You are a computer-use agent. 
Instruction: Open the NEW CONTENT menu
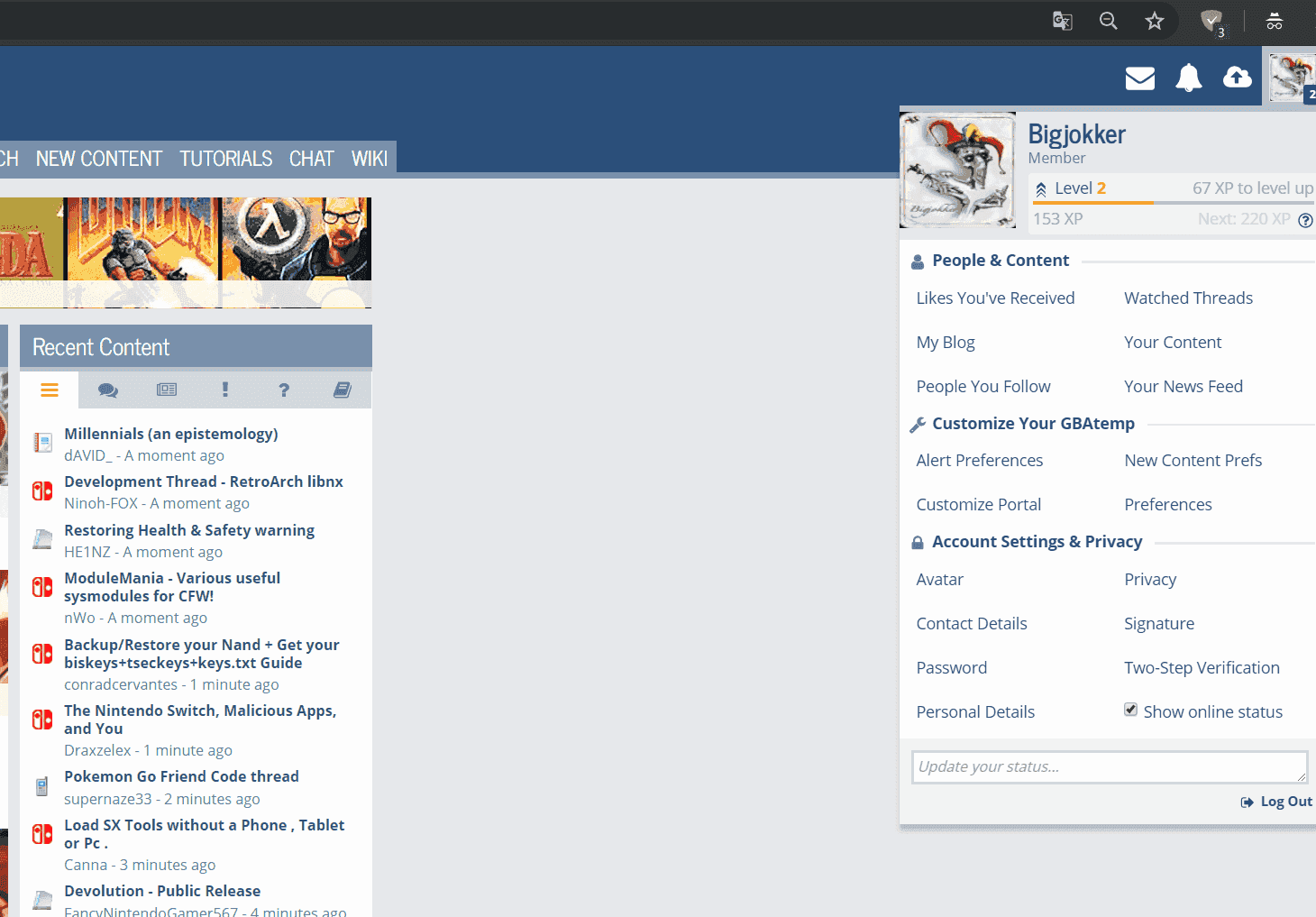pos(99,159)
